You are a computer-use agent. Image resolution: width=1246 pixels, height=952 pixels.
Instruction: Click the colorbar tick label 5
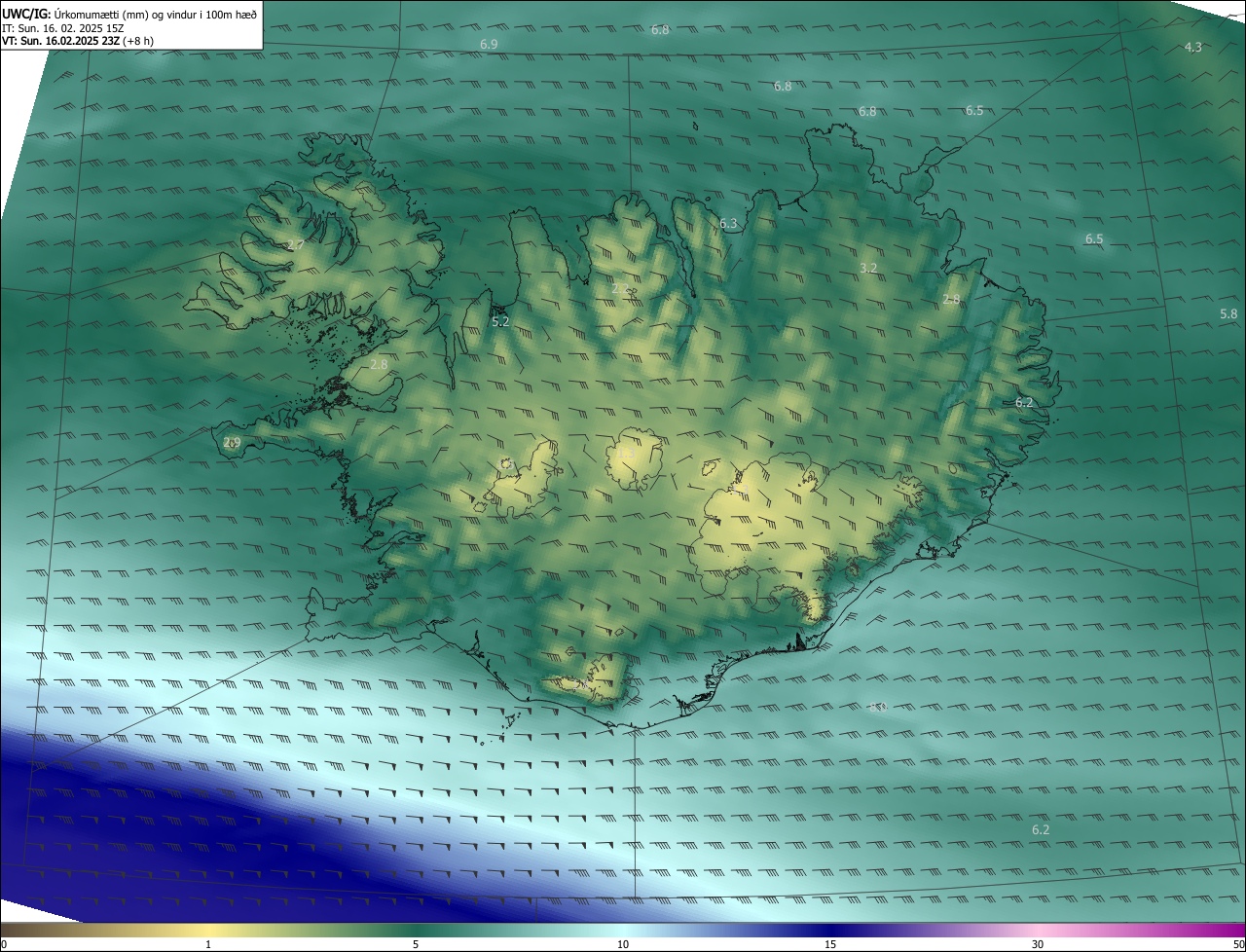coord(416,944)
